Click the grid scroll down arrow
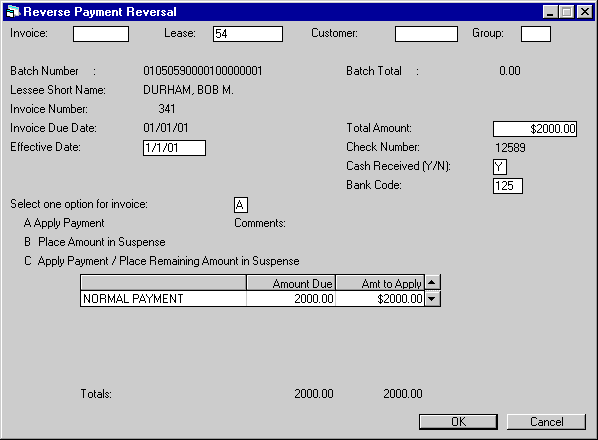 (432, 299)
